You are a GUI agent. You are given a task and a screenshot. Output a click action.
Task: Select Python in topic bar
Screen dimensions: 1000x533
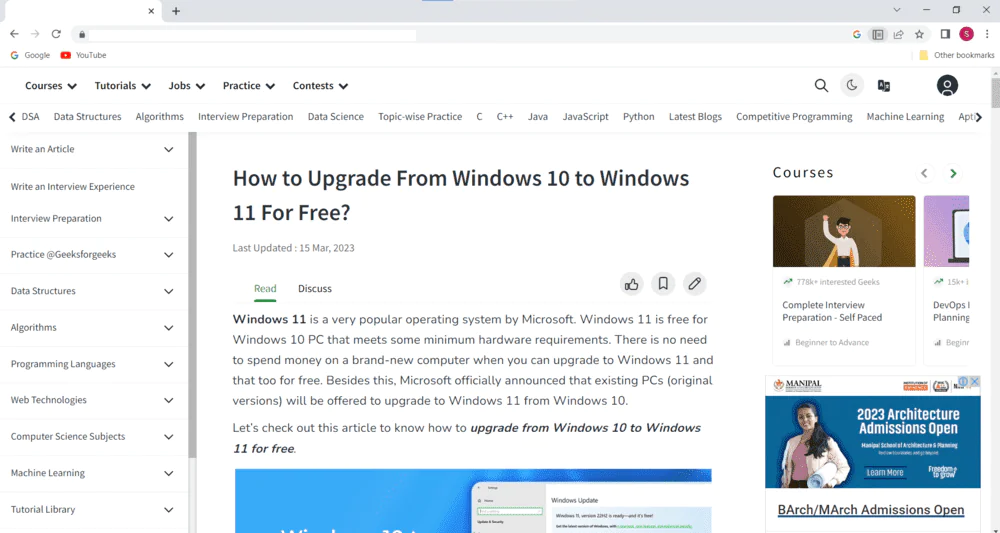pyautogui.click(x=638, y=117)
